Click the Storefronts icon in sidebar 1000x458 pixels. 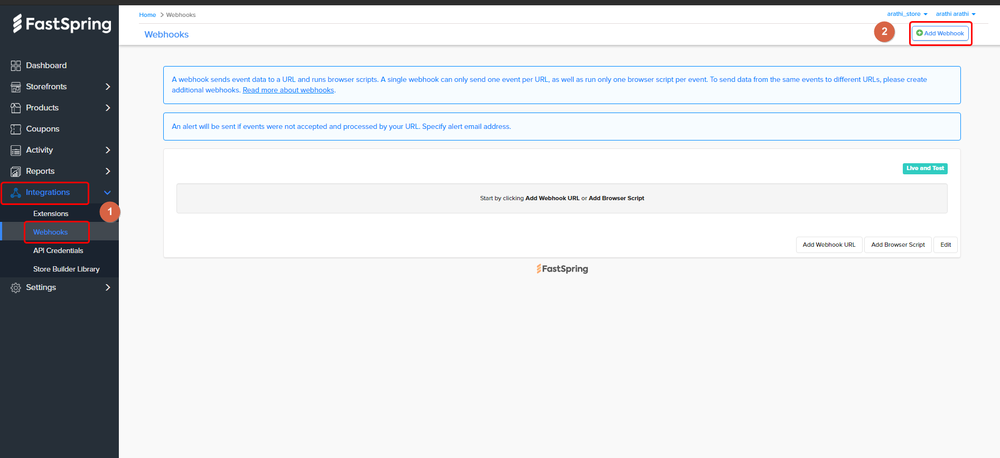[16, 87]
